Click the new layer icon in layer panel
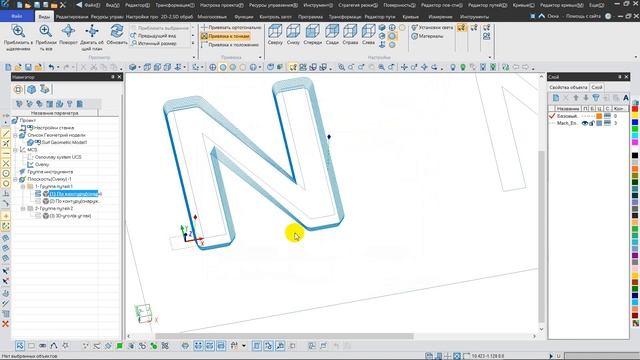Image resolution: width=640 pixels, height=360 pixels. click(556, 98)
